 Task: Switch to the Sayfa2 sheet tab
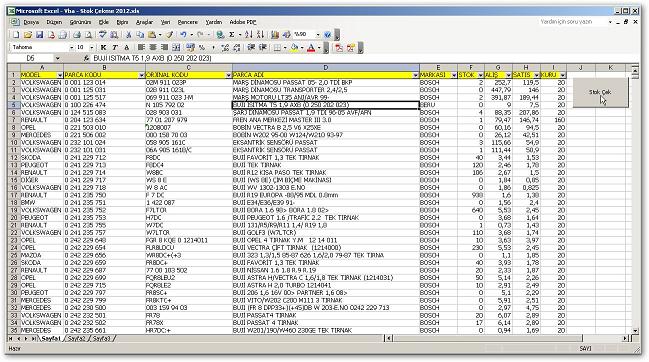pos(76,338)
